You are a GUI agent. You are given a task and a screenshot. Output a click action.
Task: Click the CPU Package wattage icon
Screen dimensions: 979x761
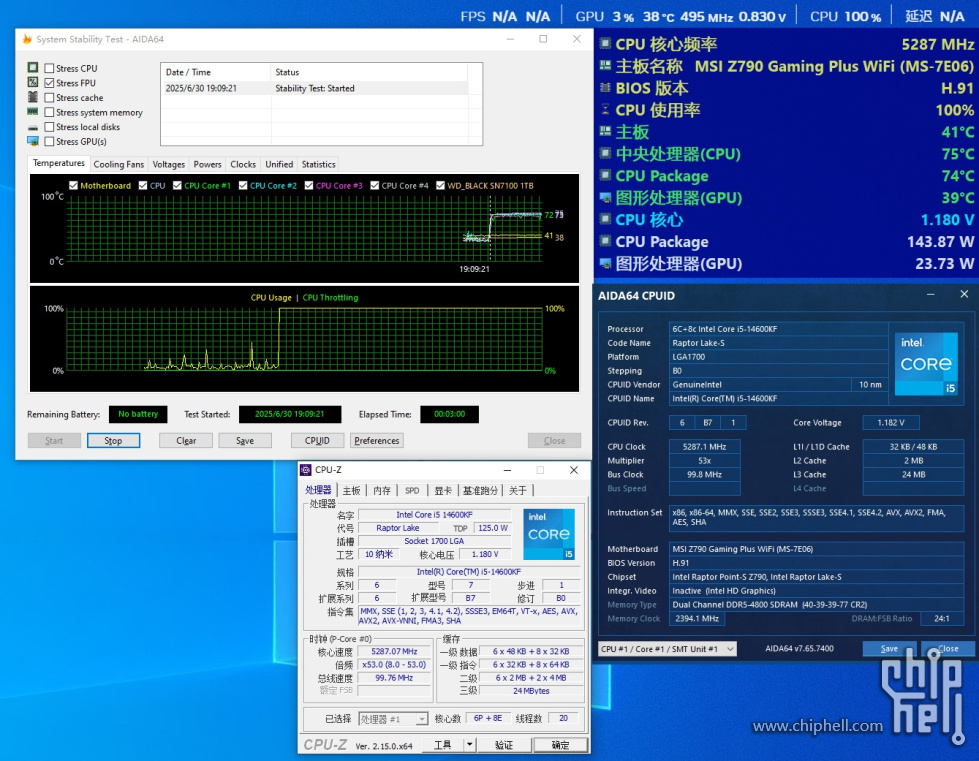tap(605, 241)
